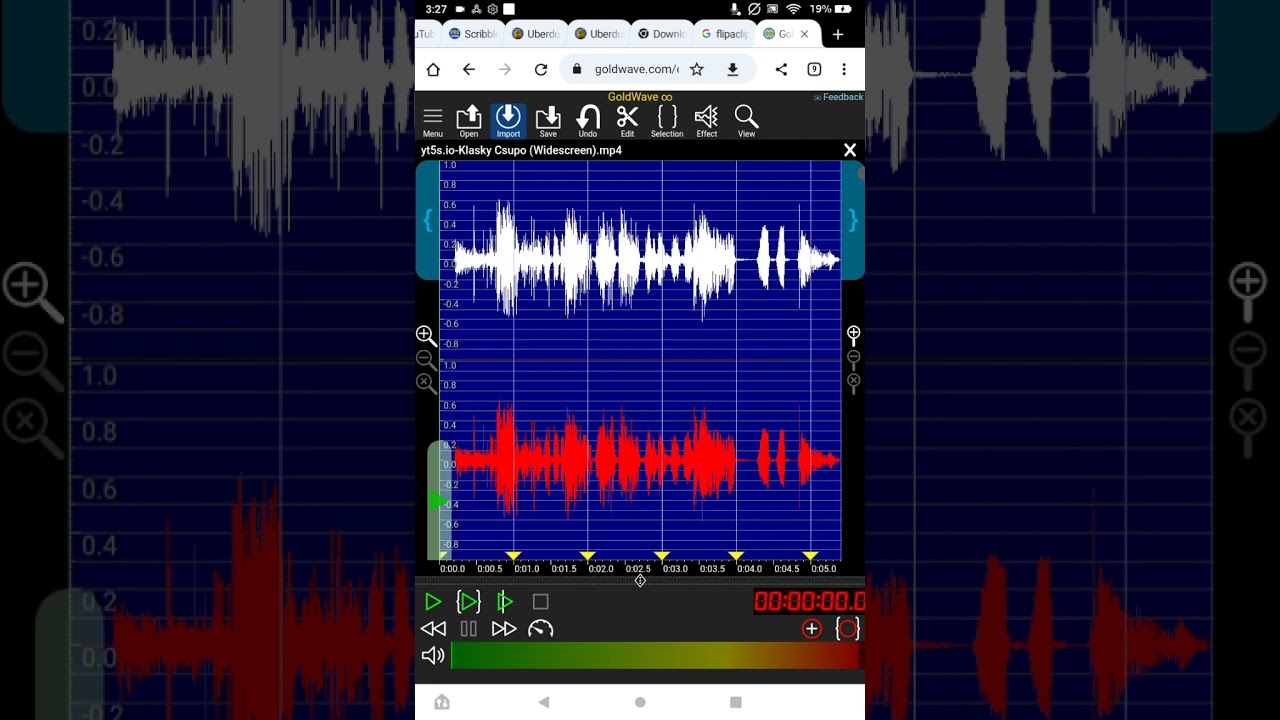Screen dimensions: 1280x720
Task: Click the stop square button
Action: [x=541, y=602]
